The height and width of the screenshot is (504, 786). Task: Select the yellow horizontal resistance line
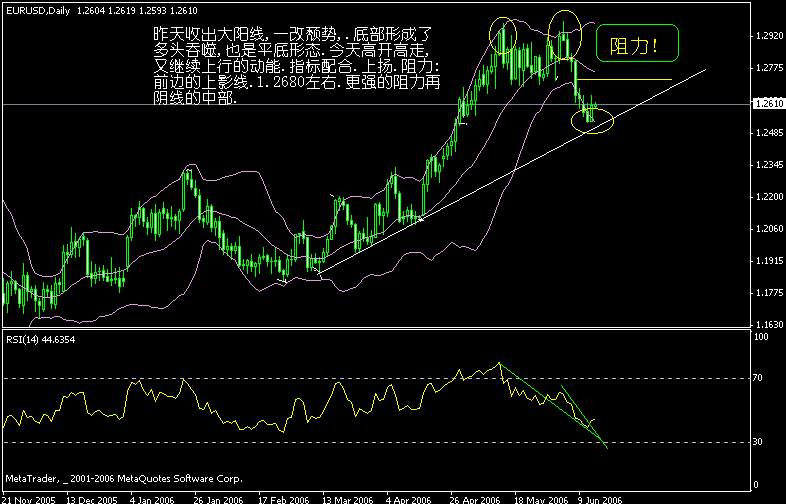pyautogui.click(x=625, y=80)
